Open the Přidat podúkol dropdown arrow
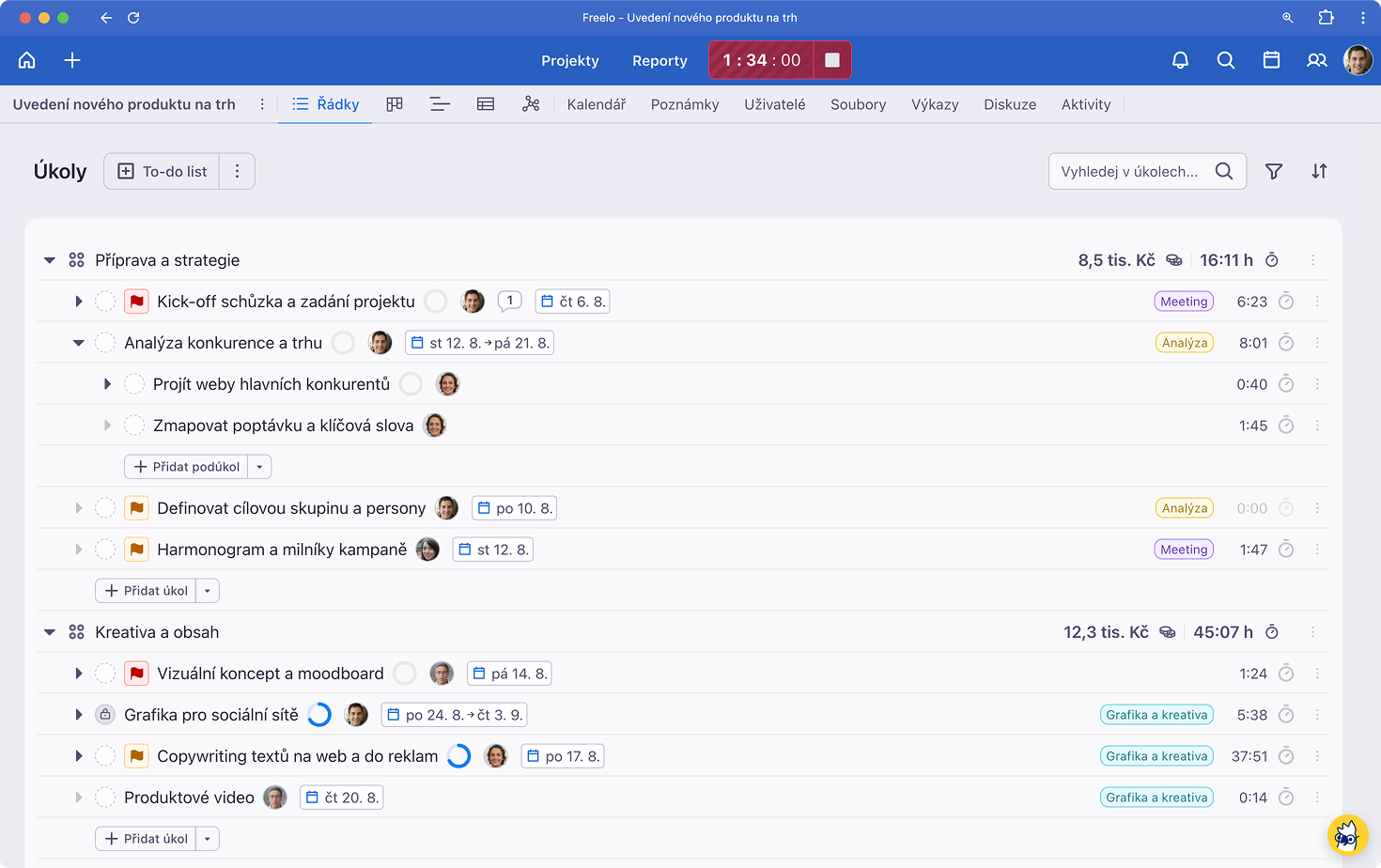 (260, 467)
